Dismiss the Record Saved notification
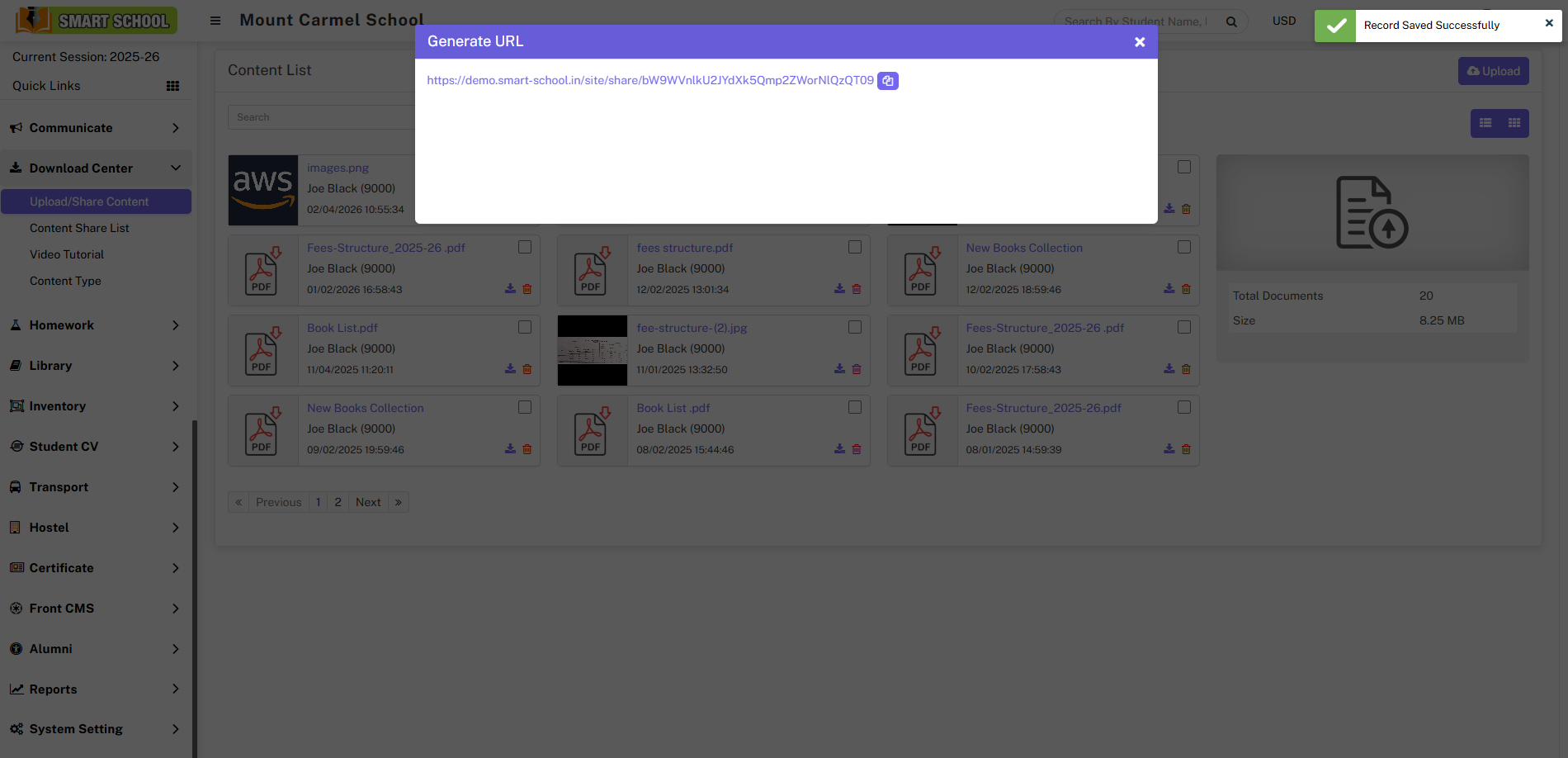1568x758 pixels. pos(1548,23)
